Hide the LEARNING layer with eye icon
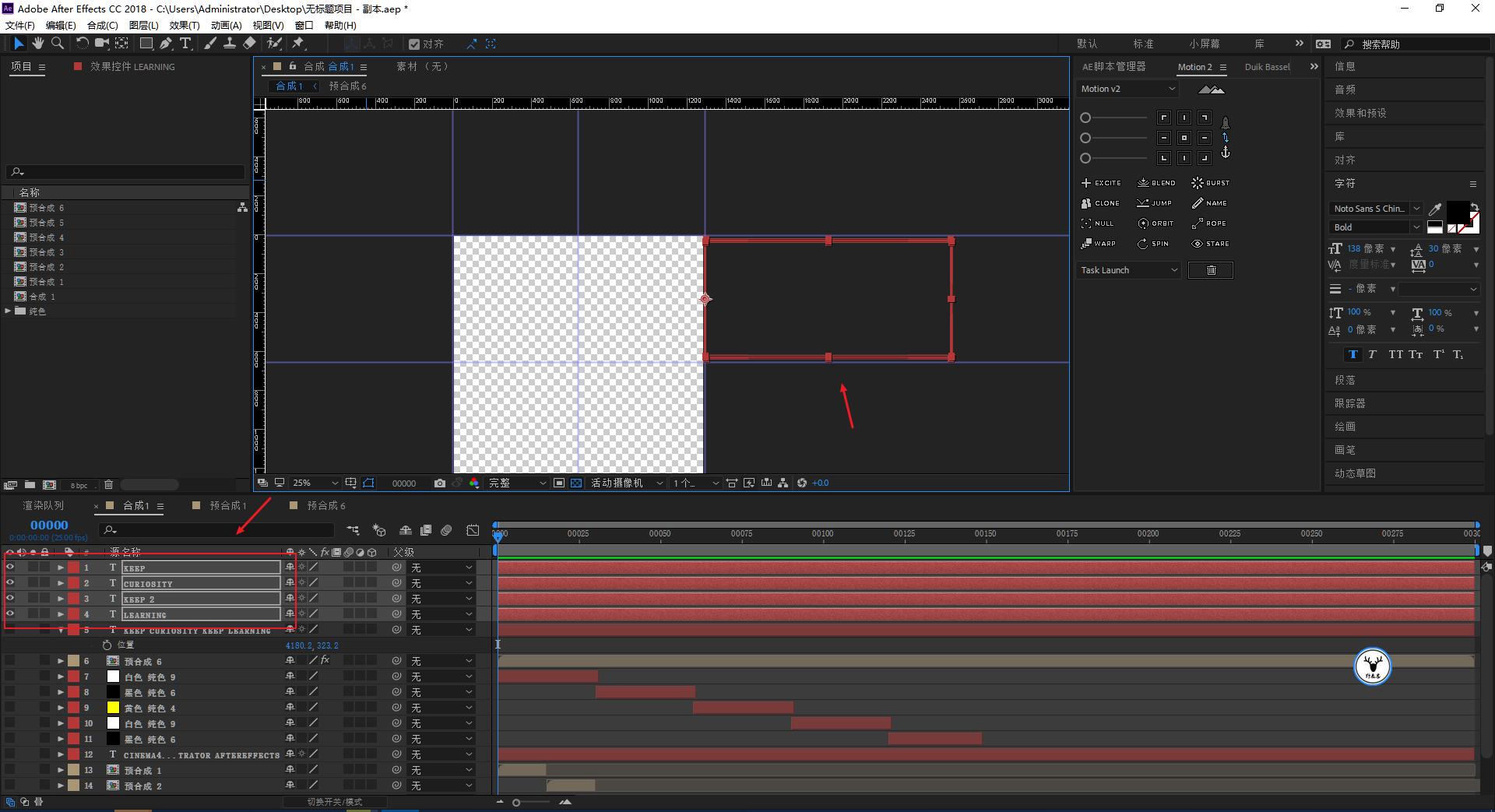The height and width of the screenshot is (812, 1495). click(10, 614)
